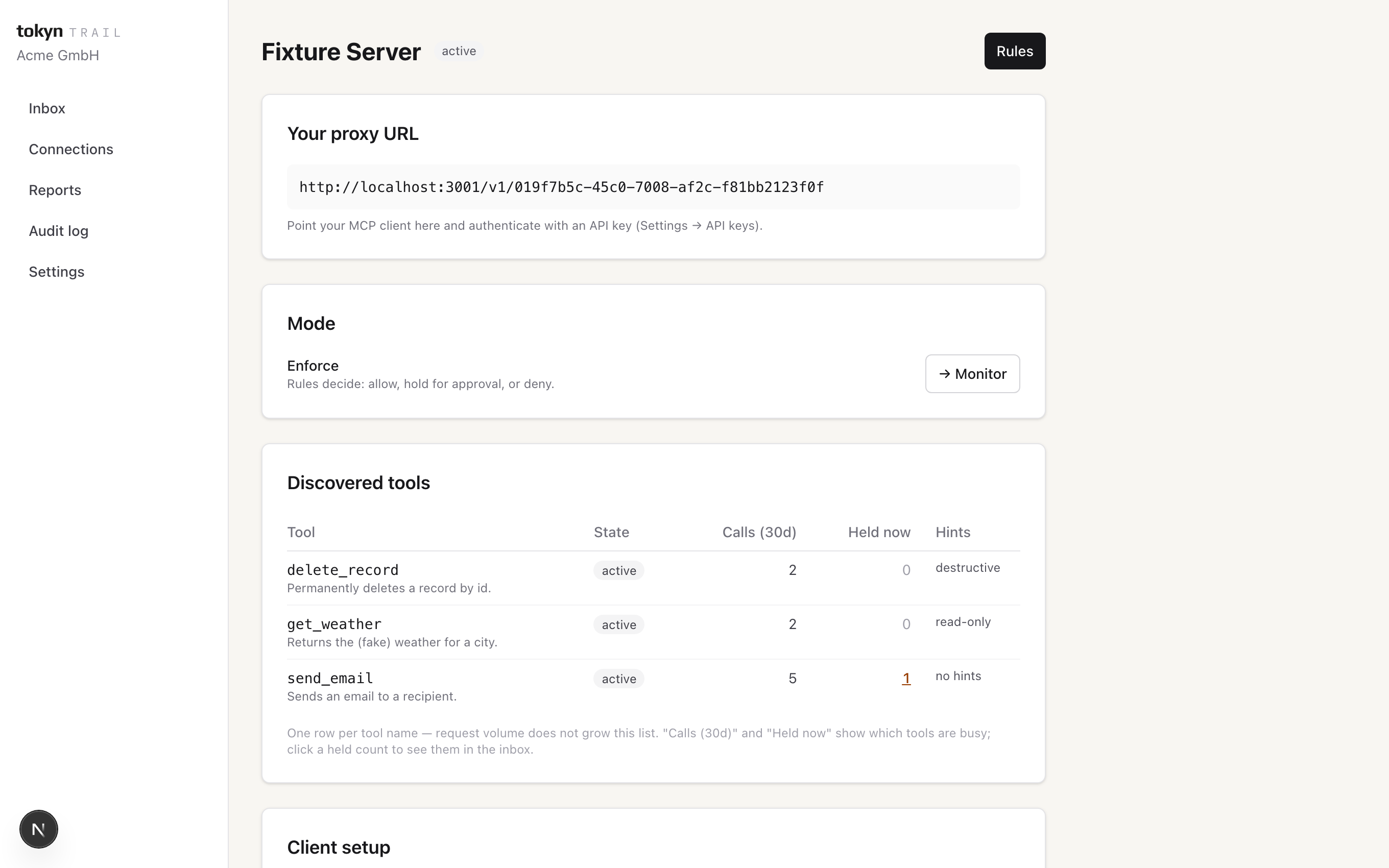Click the active badge beside Fixture Server

click(x=459, y=51)
